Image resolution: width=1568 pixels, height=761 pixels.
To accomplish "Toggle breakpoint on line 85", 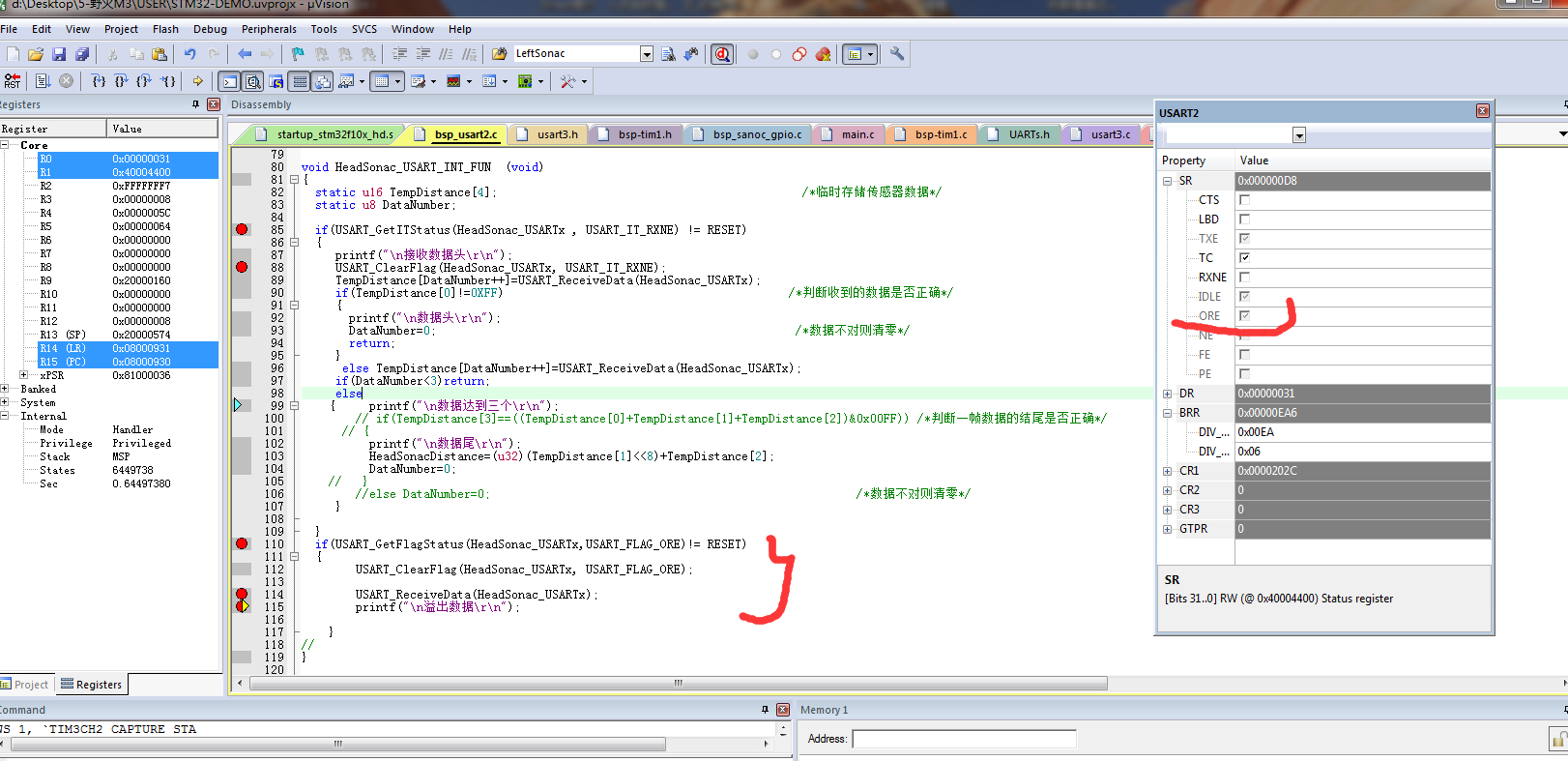I will click(x=242, y=229).
